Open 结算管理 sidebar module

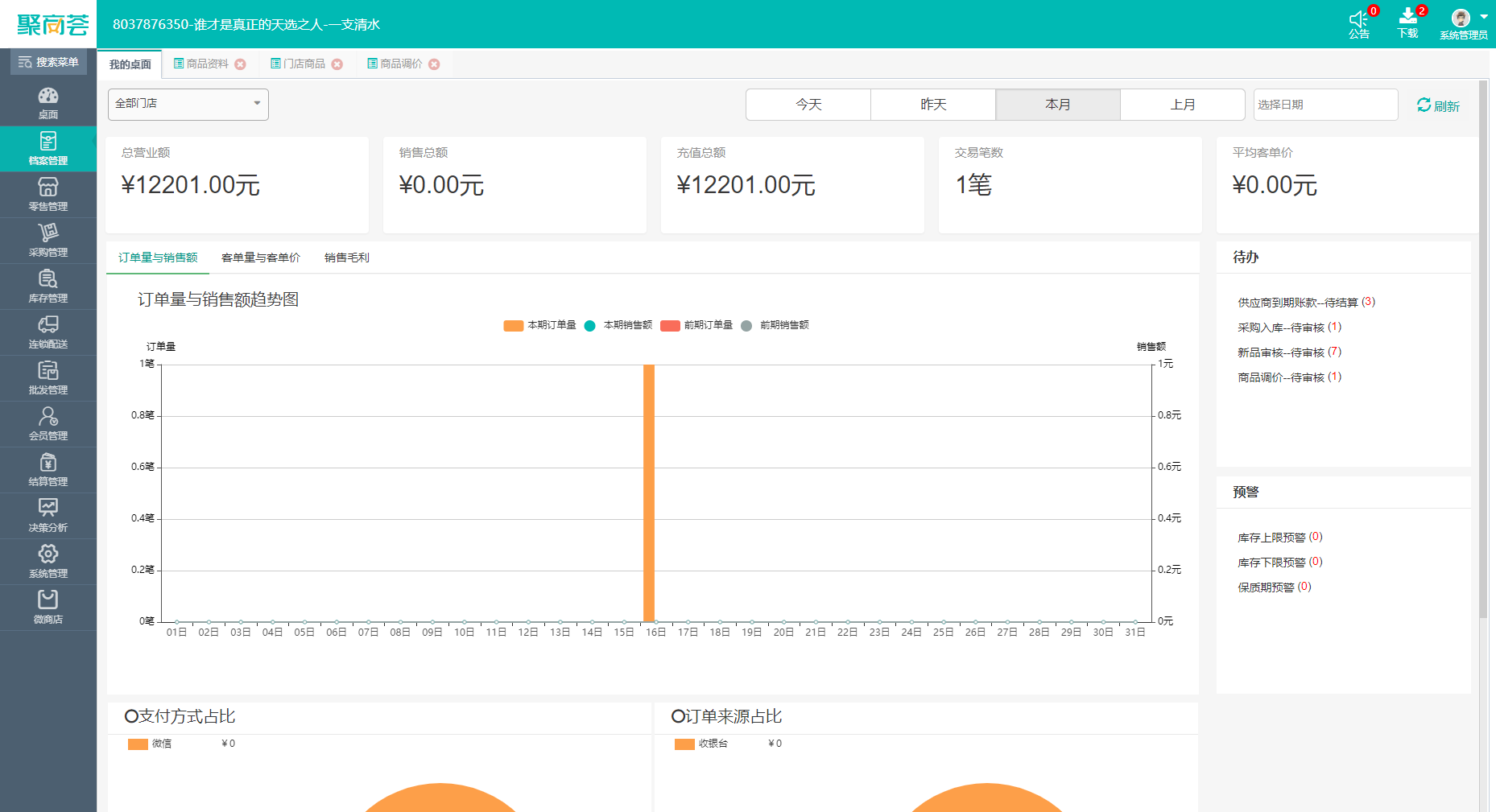tap(48, 470)
